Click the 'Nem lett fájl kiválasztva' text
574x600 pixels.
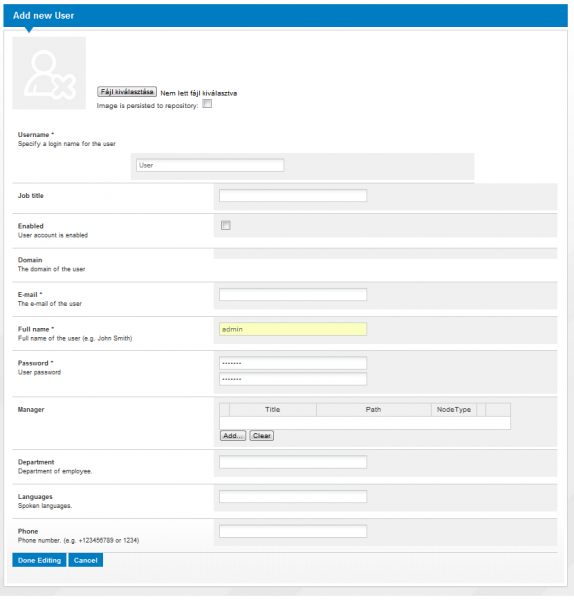[x=199, y=93]
